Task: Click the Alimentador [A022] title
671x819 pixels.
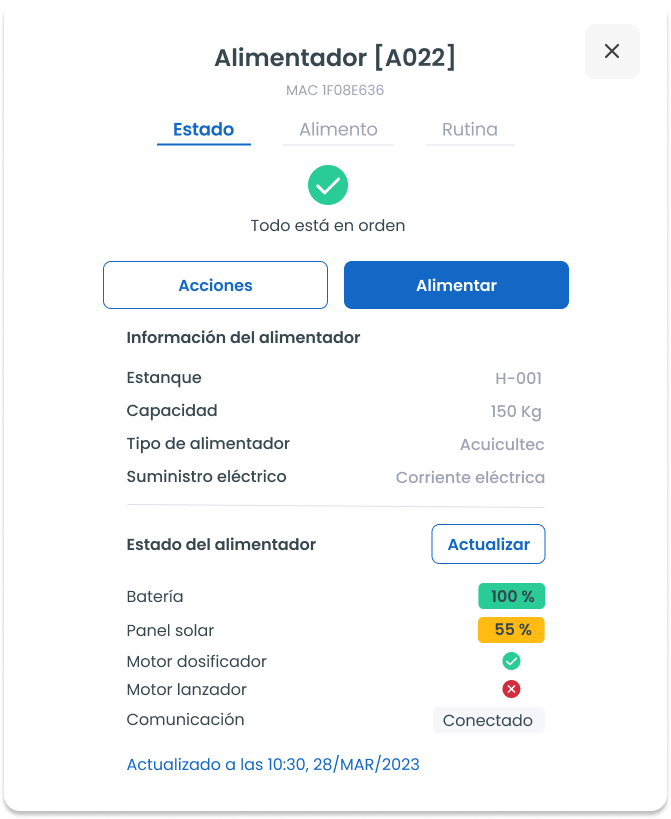Action: tap(335, 57)
